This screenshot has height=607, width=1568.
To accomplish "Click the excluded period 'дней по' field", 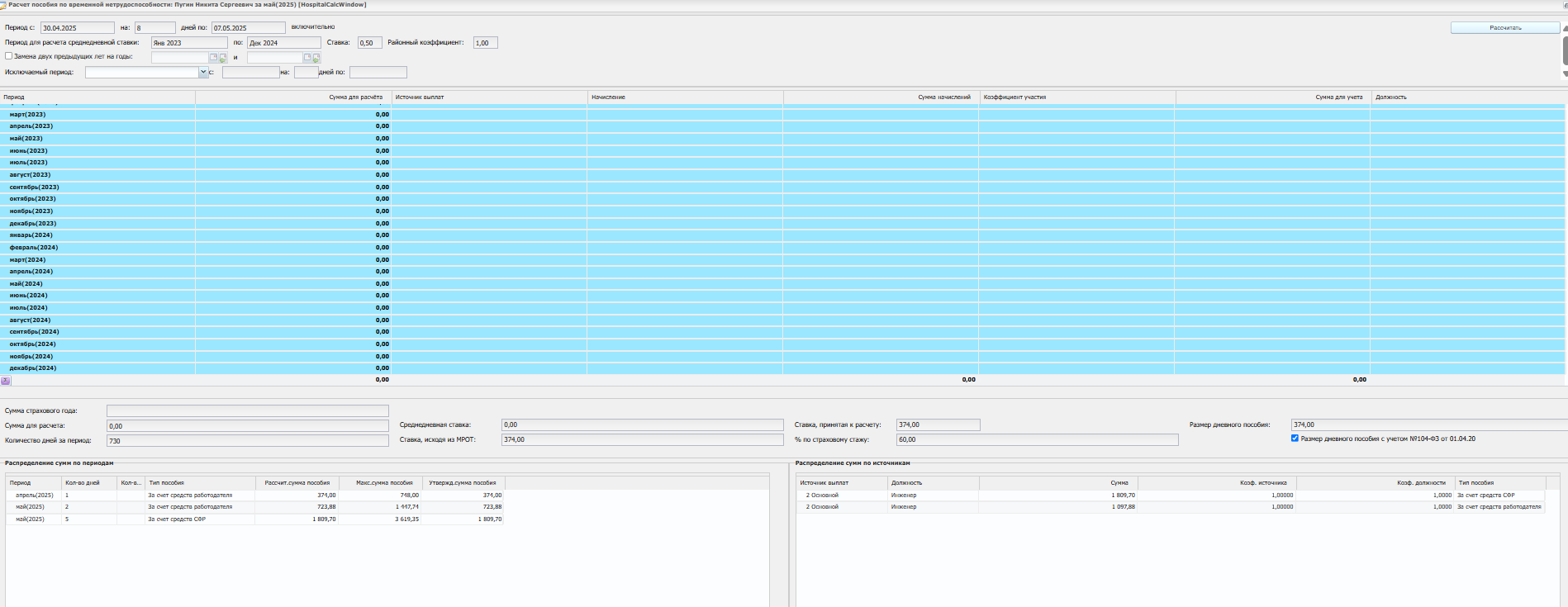I will point(378,73).
